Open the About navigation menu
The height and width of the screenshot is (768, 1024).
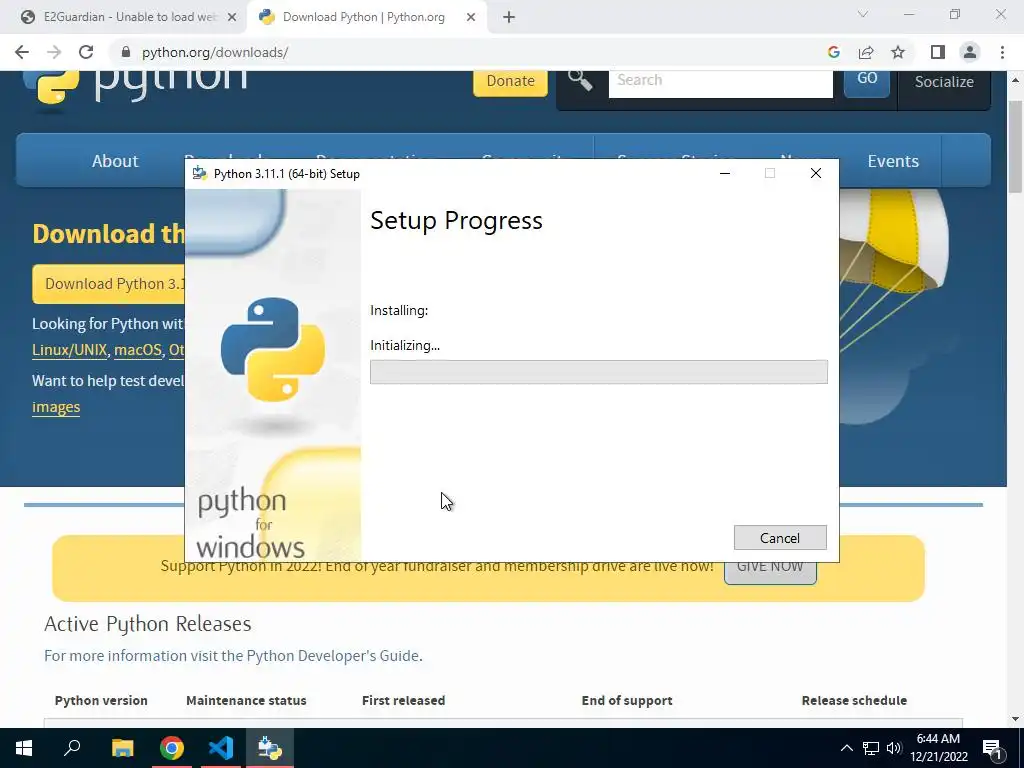[x=115, y=161]
